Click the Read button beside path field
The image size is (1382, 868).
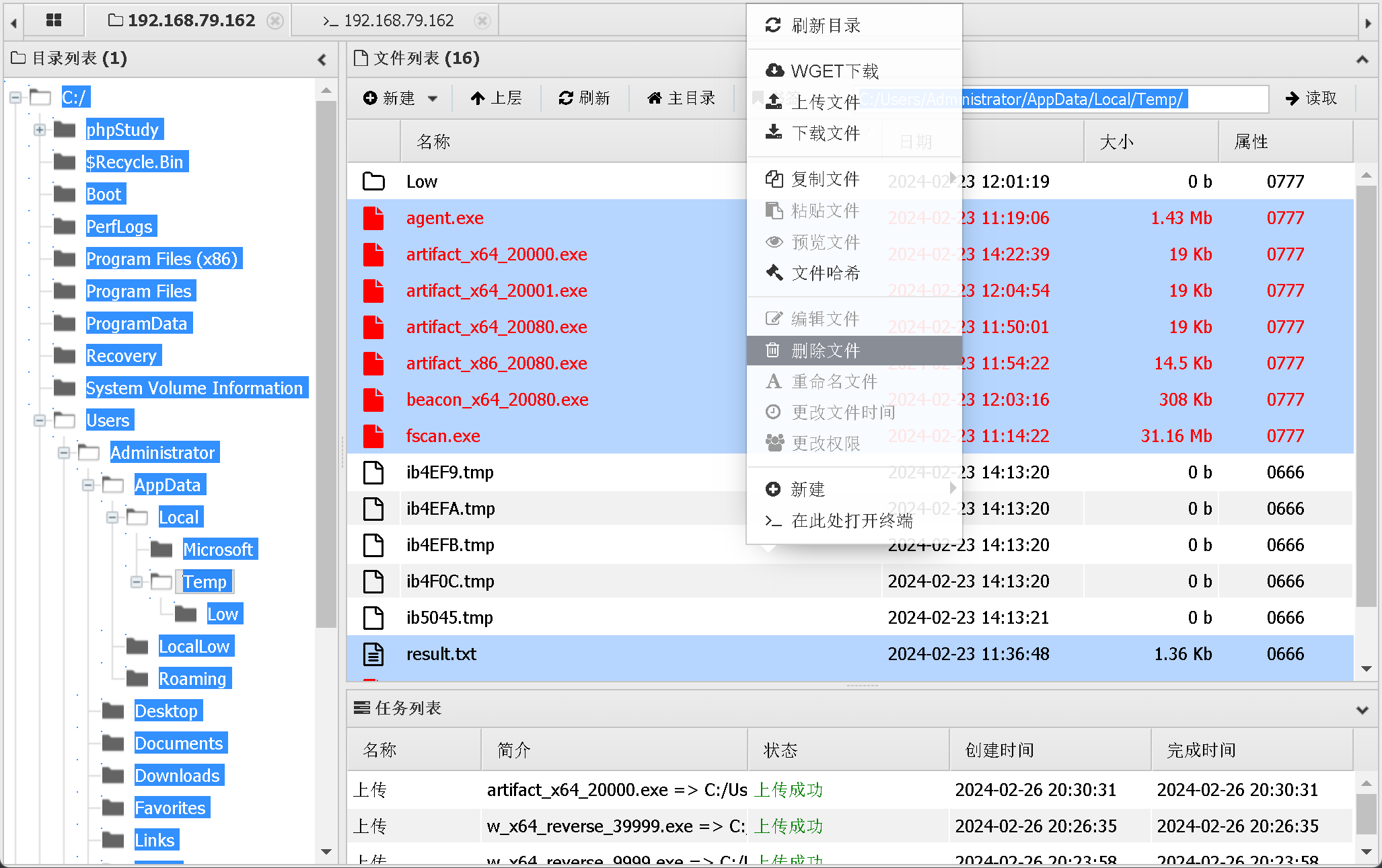tap(1311, 98)
